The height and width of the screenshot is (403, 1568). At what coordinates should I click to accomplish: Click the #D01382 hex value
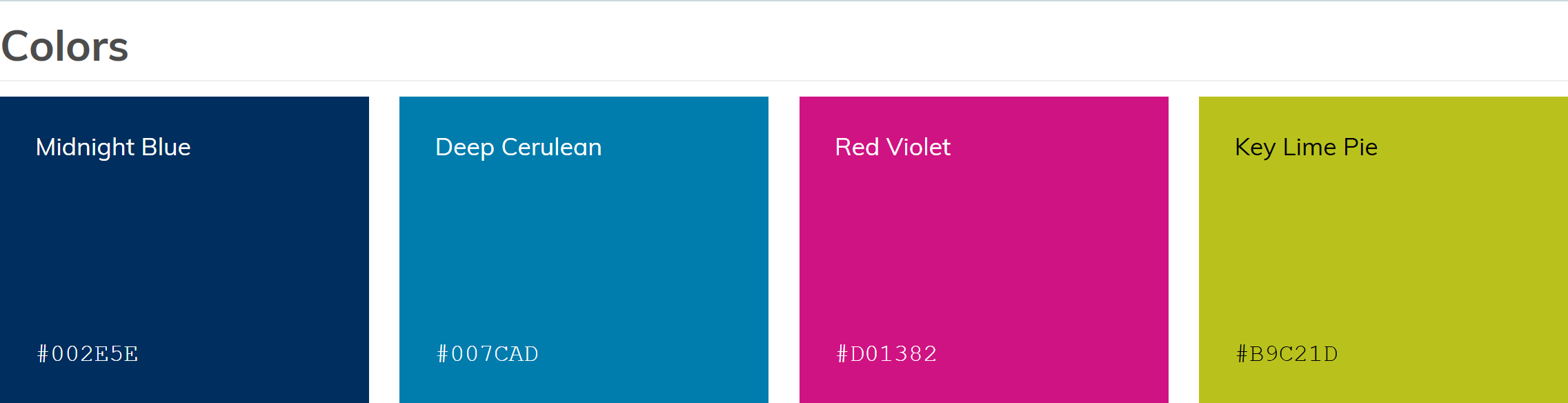[887, 354]
